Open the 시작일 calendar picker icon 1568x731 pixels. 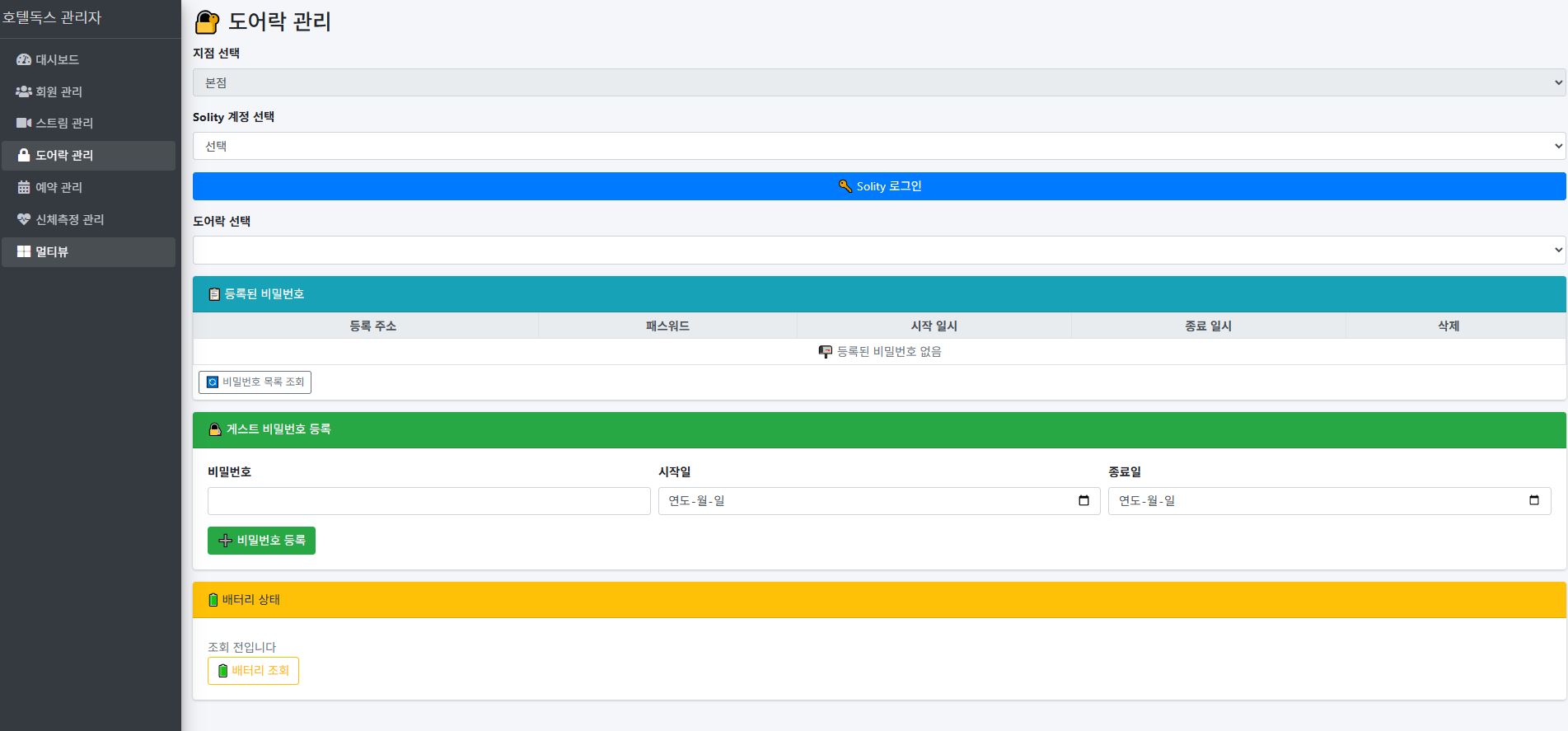tap(1084, 500)
